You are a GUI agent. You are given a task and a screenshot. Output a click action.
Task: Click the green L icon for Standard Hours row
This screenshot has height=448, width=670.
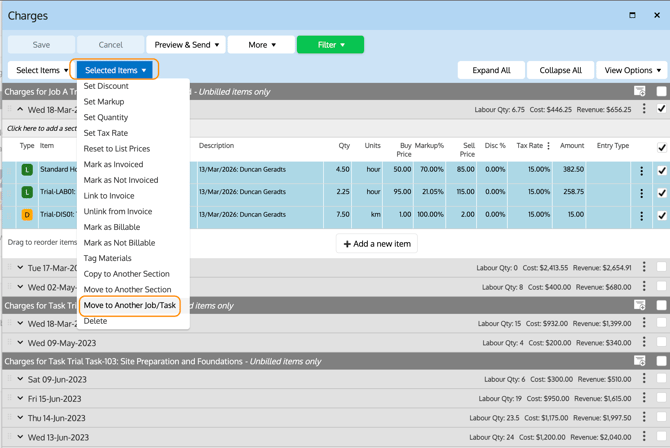(27, 170)
